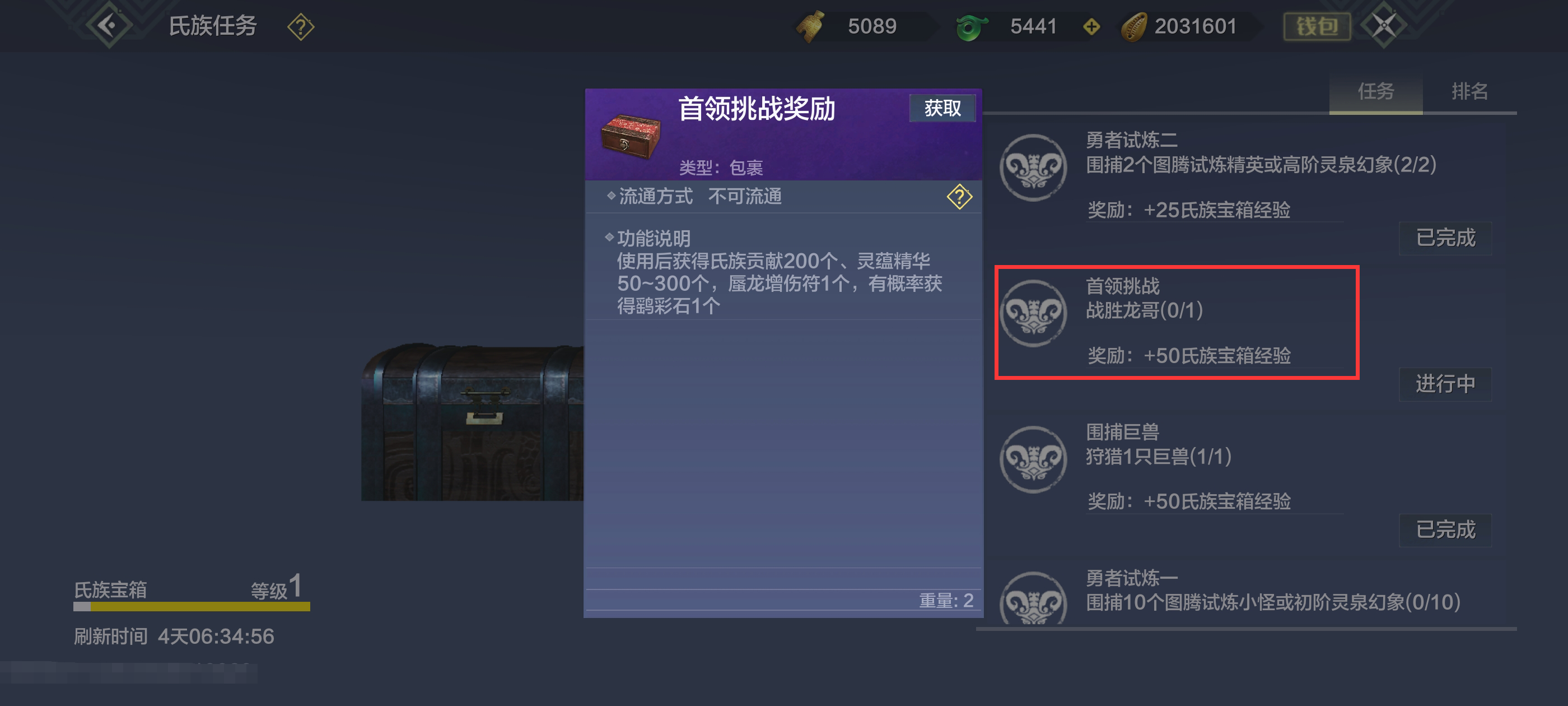Screen dimensions: 1568x706
Task: Click the 5089 bronze currency icon
Action: click(x=811, y=26)
